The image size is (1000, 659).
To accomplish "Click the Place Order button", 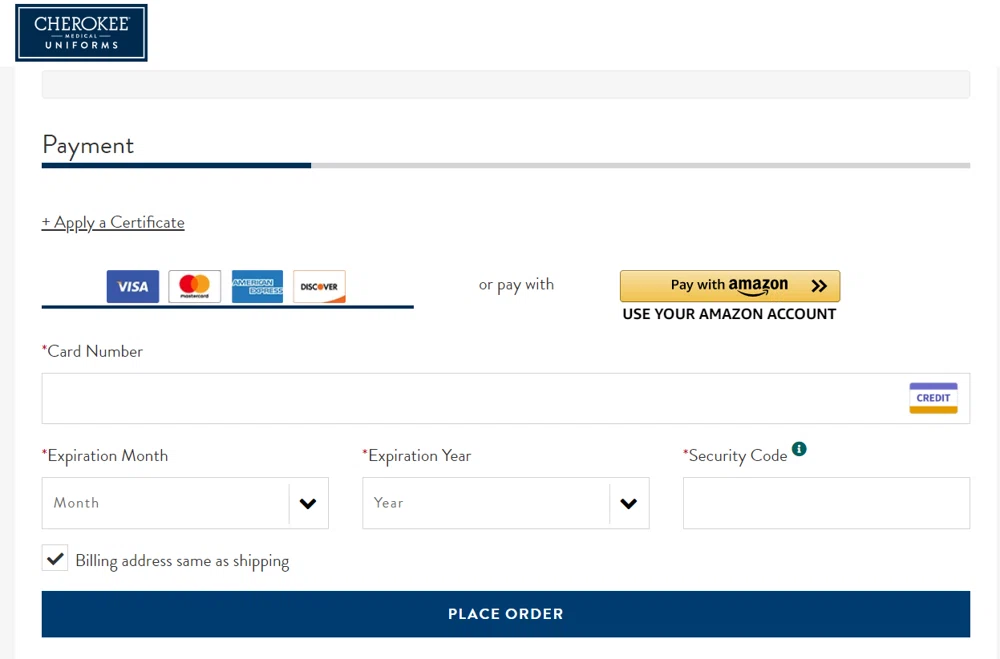I will (x=505, y=613).
